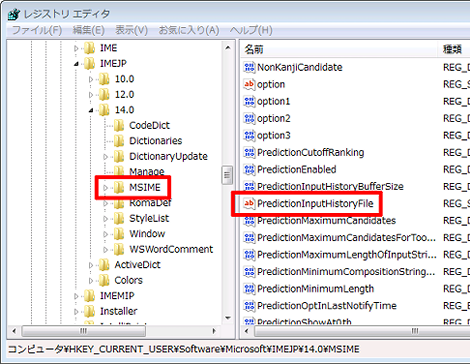This screenshot has width=470, height=364.
Task: Click tree pane scroll right arrow
Action: pos(214,331)
